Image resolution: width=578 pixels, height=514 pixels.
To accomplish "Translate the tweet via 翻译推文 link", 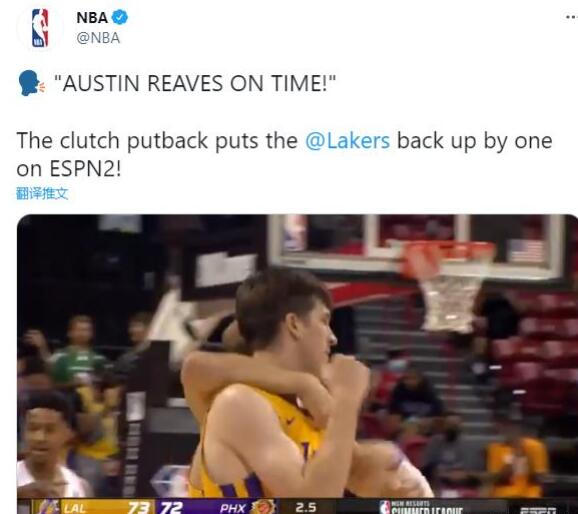I will [42, 193].
